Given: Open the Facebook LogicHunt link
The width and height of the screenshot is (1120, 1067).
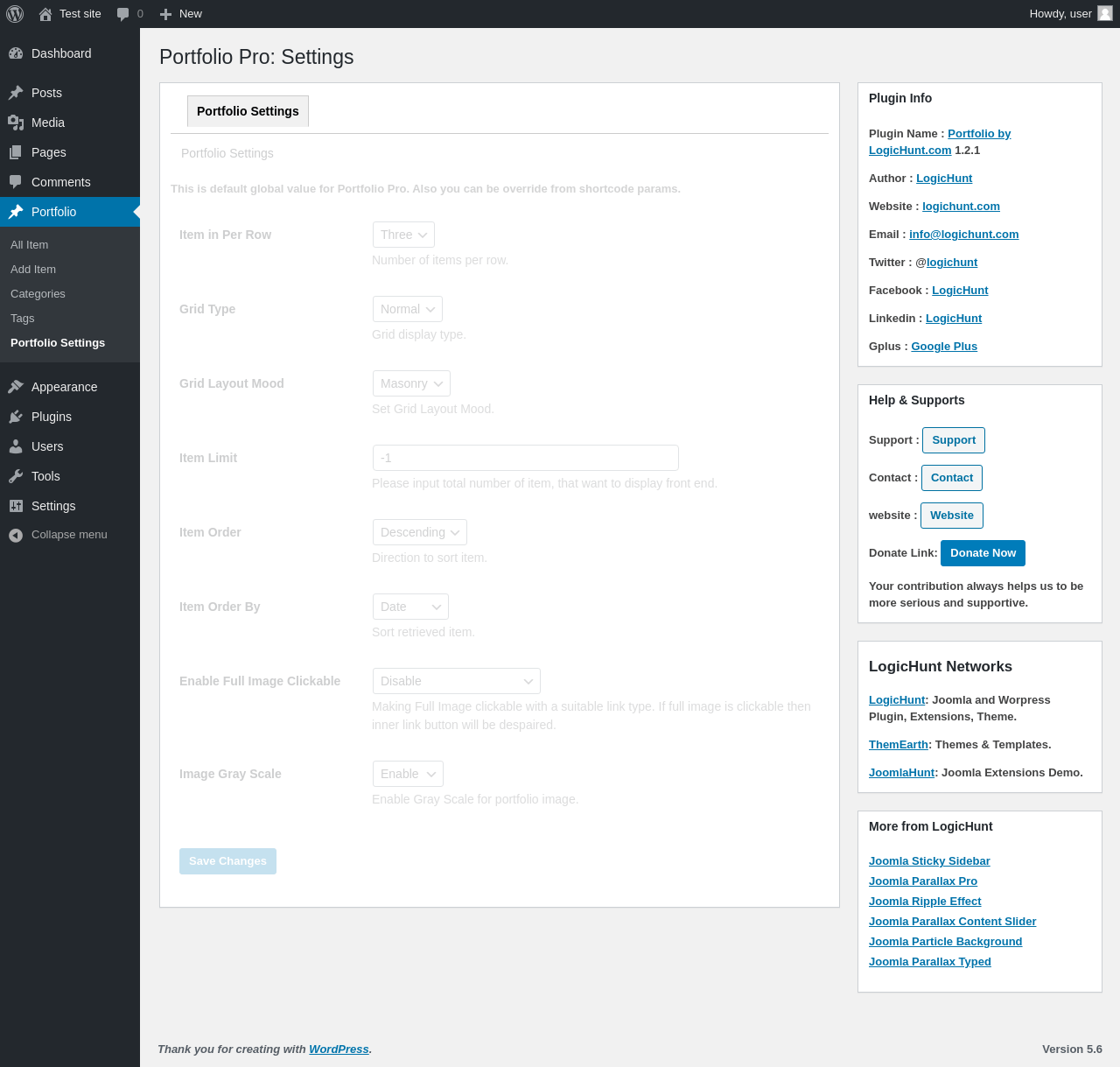Looking at the screenshot, I should [x=960, y=291].
